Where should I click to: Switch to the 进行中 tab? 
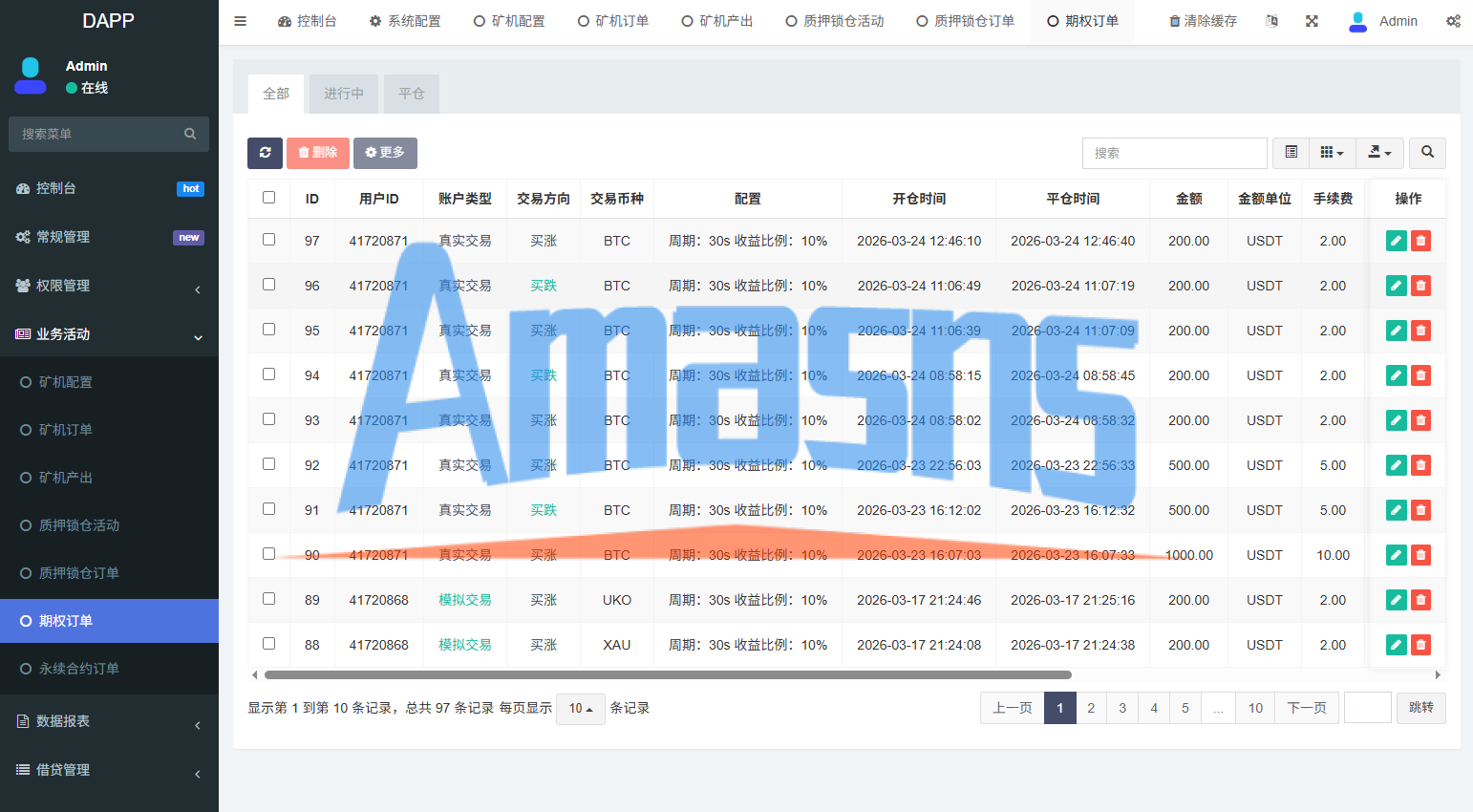click(344, 94)
